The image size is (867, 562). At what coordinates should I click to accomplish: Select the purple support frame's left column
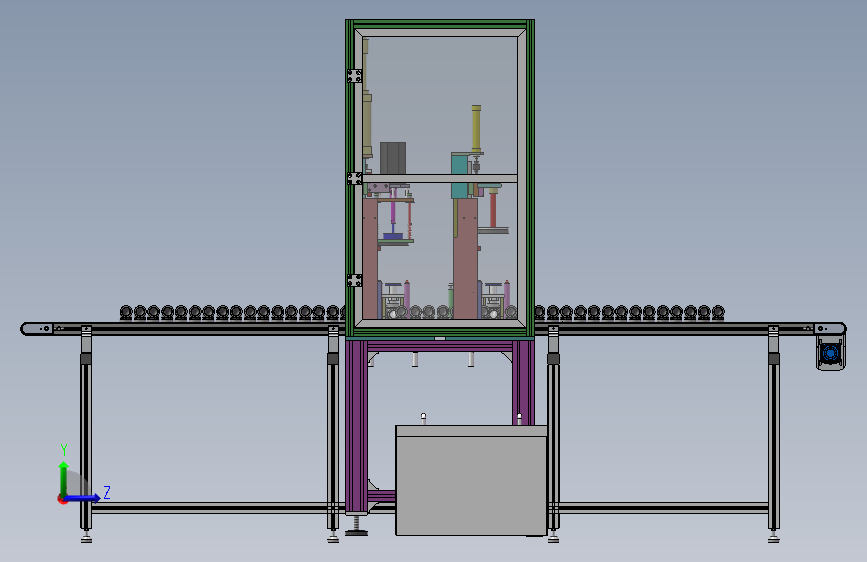[356, 426]
